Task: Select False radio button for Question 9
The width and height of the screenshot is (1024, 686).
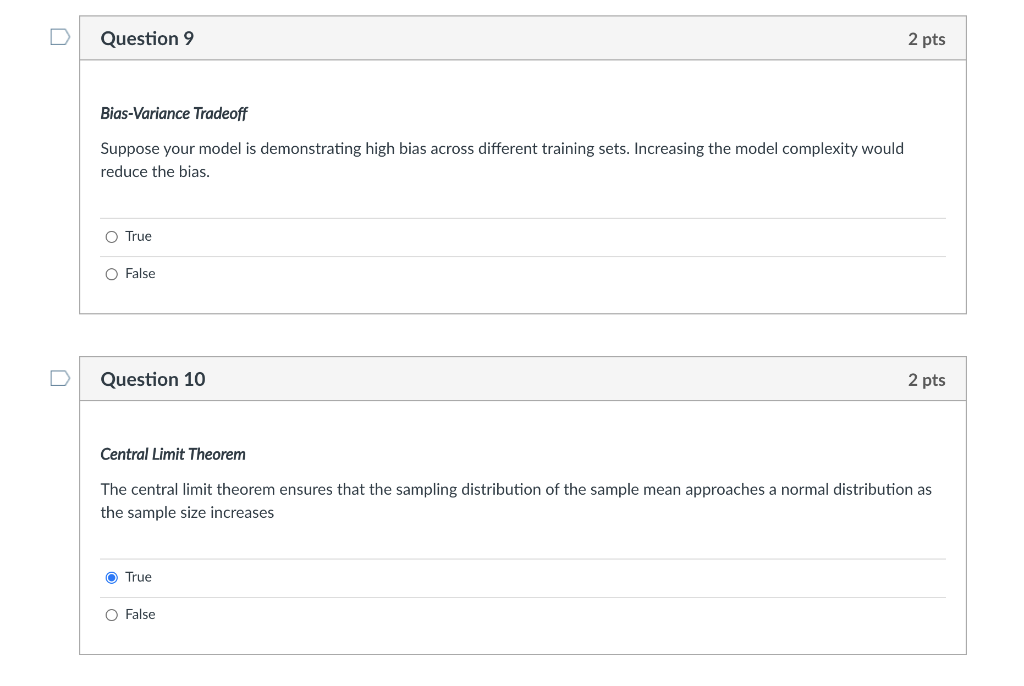Action: tap(112, 274)
